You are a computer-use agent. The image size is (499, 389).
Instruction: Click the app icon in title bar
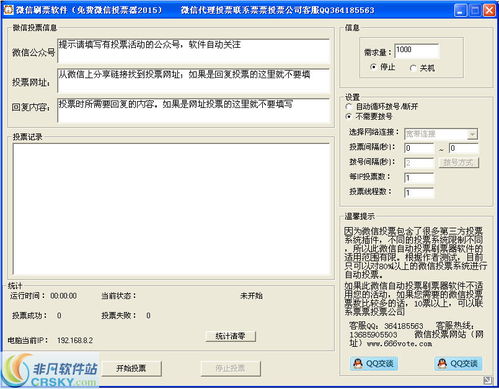click(x=8, y=10)
